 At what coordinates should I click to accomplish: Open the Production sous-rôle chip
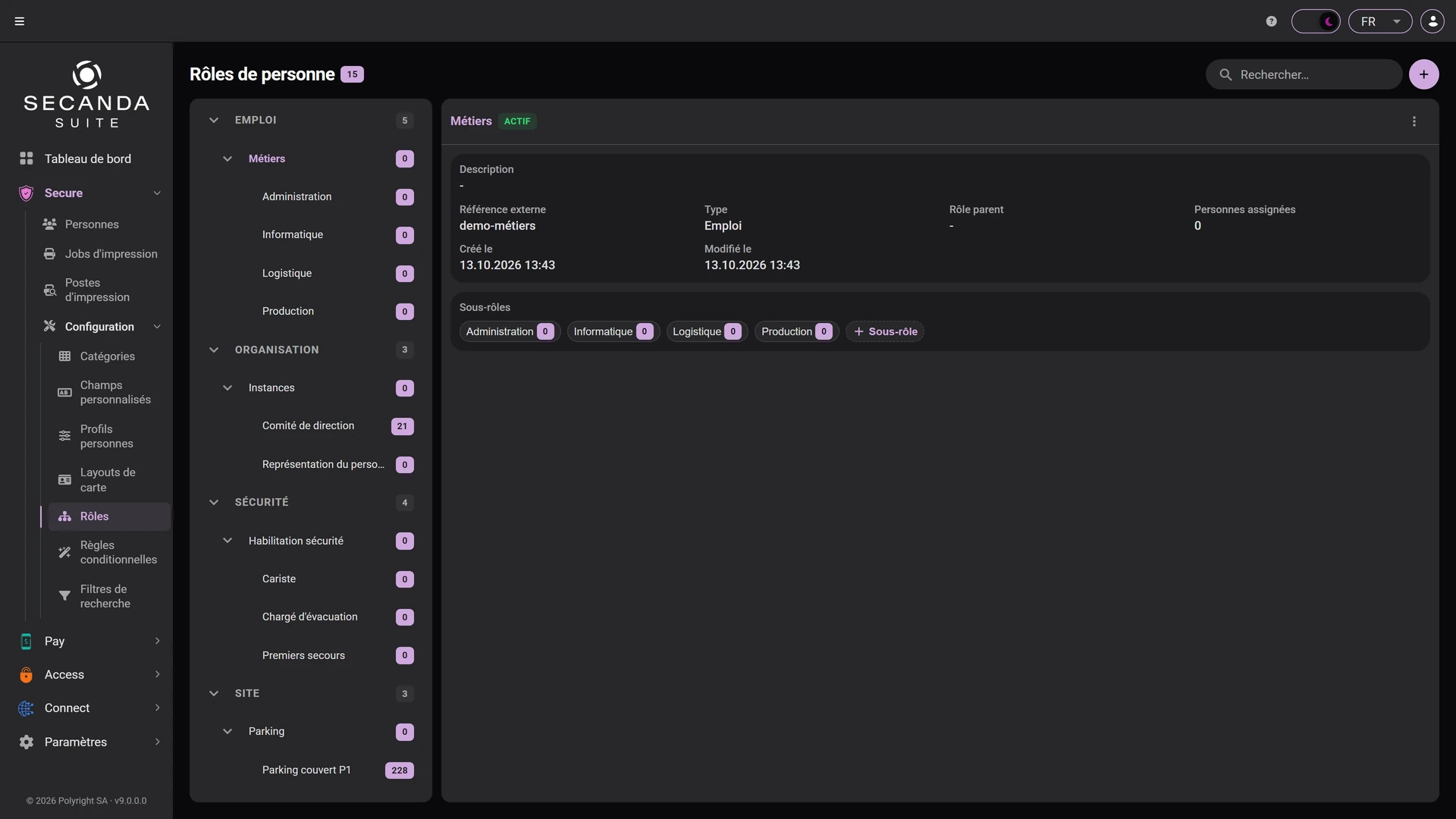coord(796,331)
